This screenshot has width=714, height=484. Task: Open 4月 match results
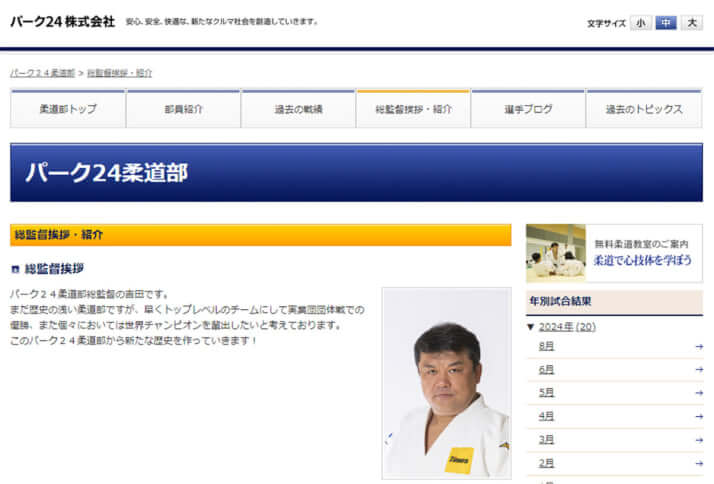click(546, 416)
